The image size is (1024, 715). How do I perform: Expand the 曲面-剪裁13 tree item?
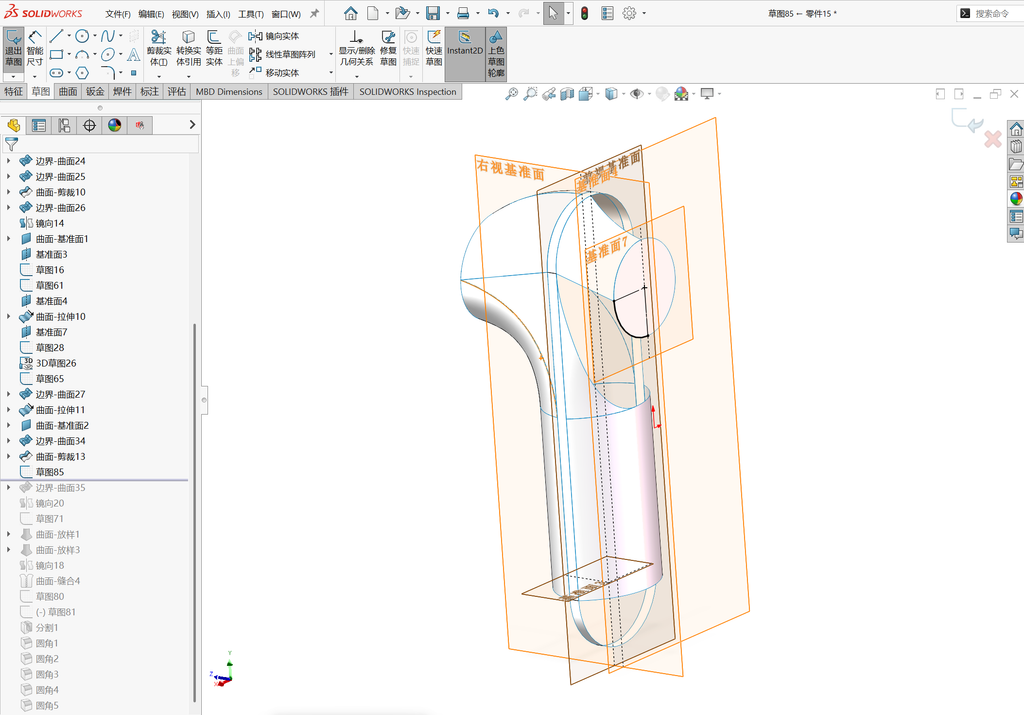(8, 456)
